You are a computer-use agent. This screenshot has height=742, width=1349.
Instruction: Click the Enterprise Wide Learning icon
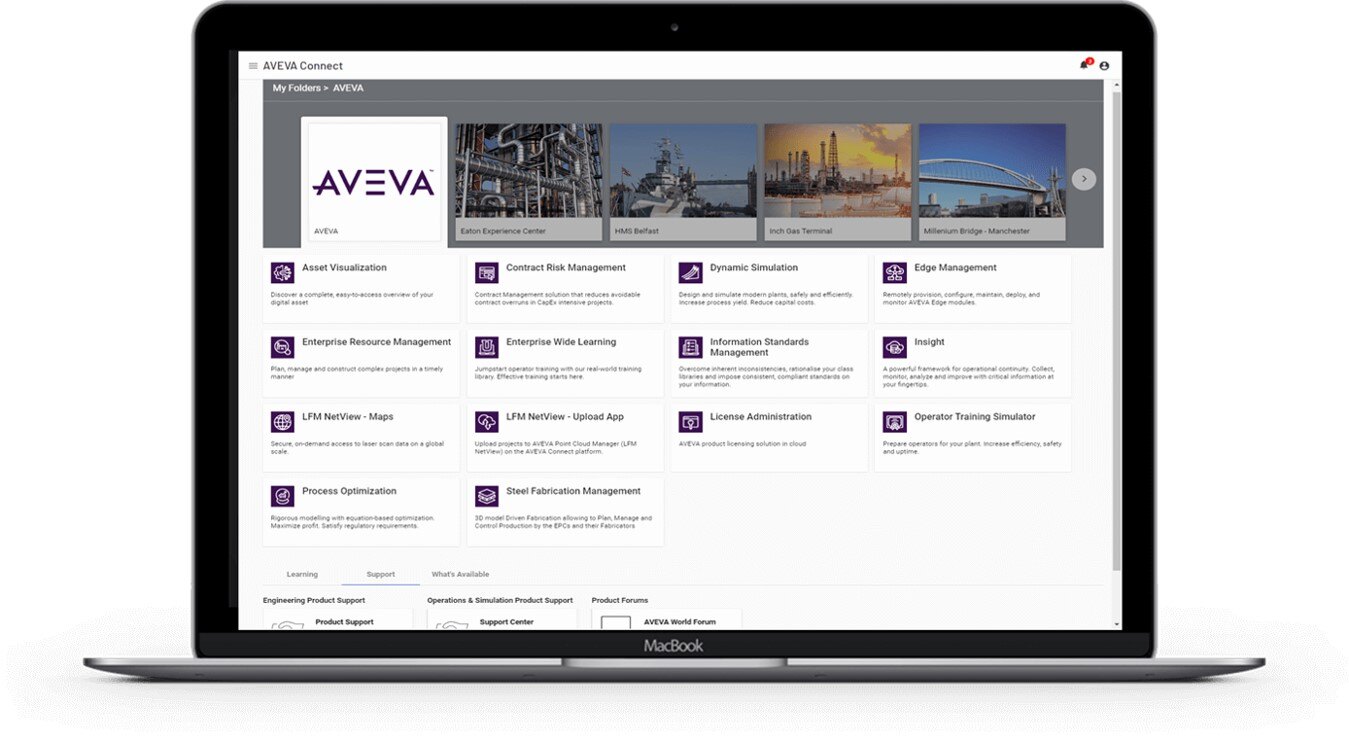[x=487, y=347]
